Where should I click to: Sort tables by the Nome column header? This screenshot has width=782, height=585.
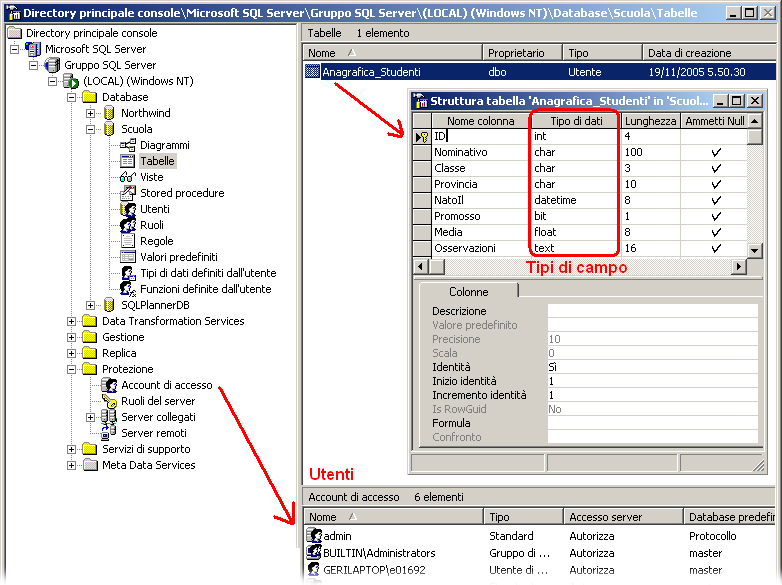click(x=392, y=53)
